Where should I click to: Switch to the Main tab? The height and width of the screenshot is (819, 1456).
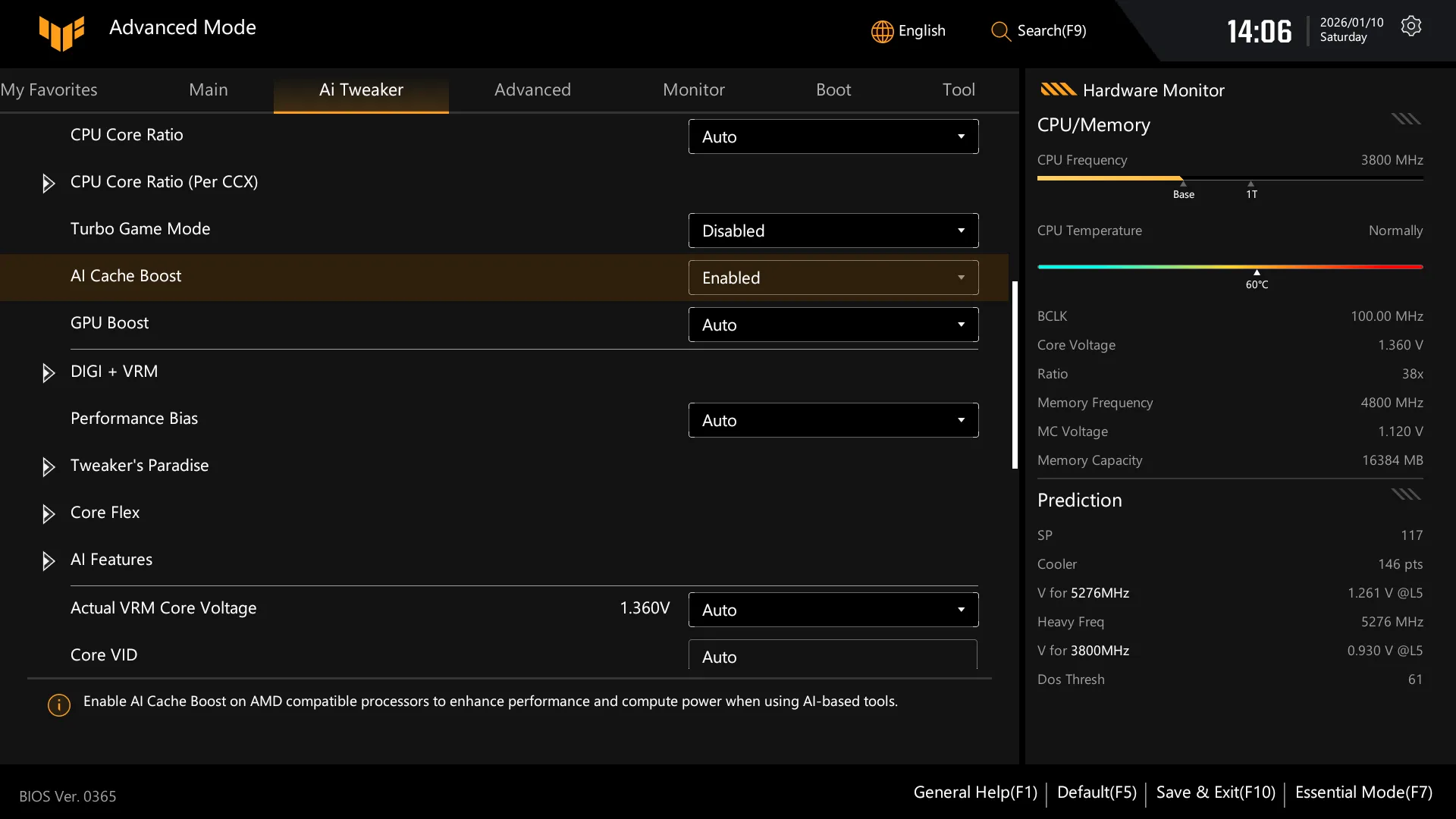pyautogui.click(x=208, y=89)
